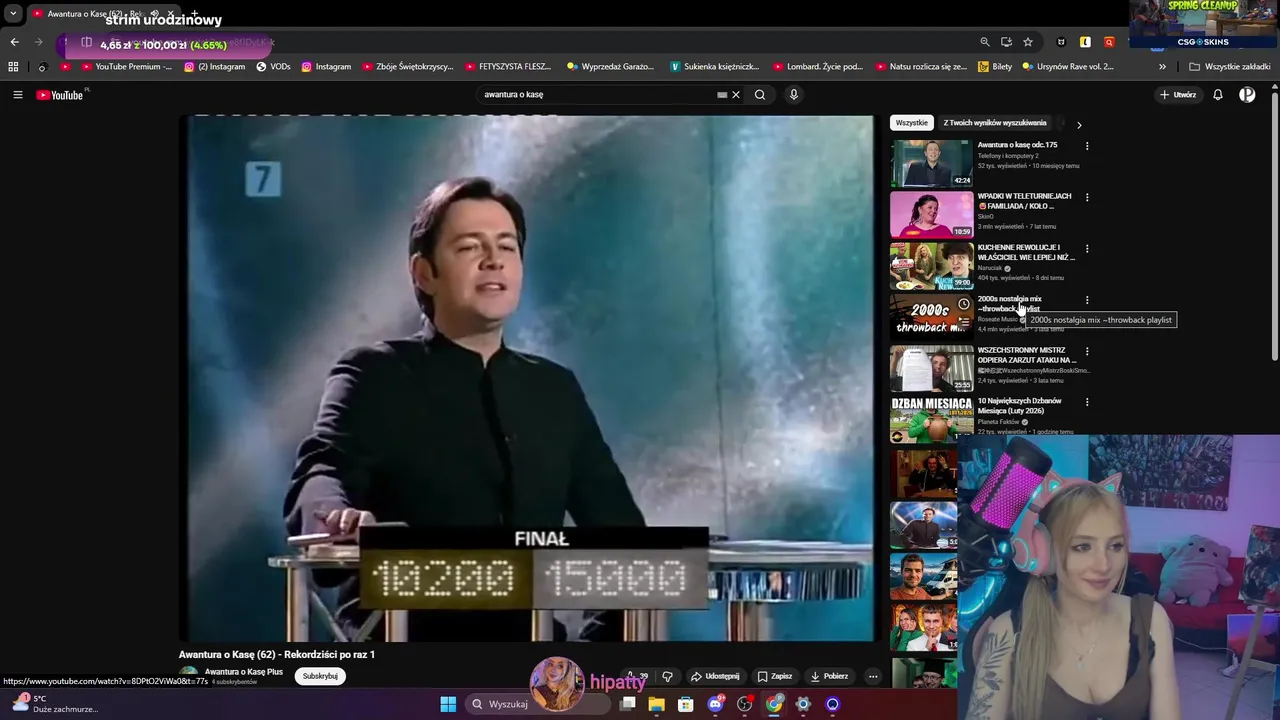Open the Ursynów Rave vol. 2 bookmark
Image resolution: width=1280 pixels, height=720 pixels.
[1067, 67]
